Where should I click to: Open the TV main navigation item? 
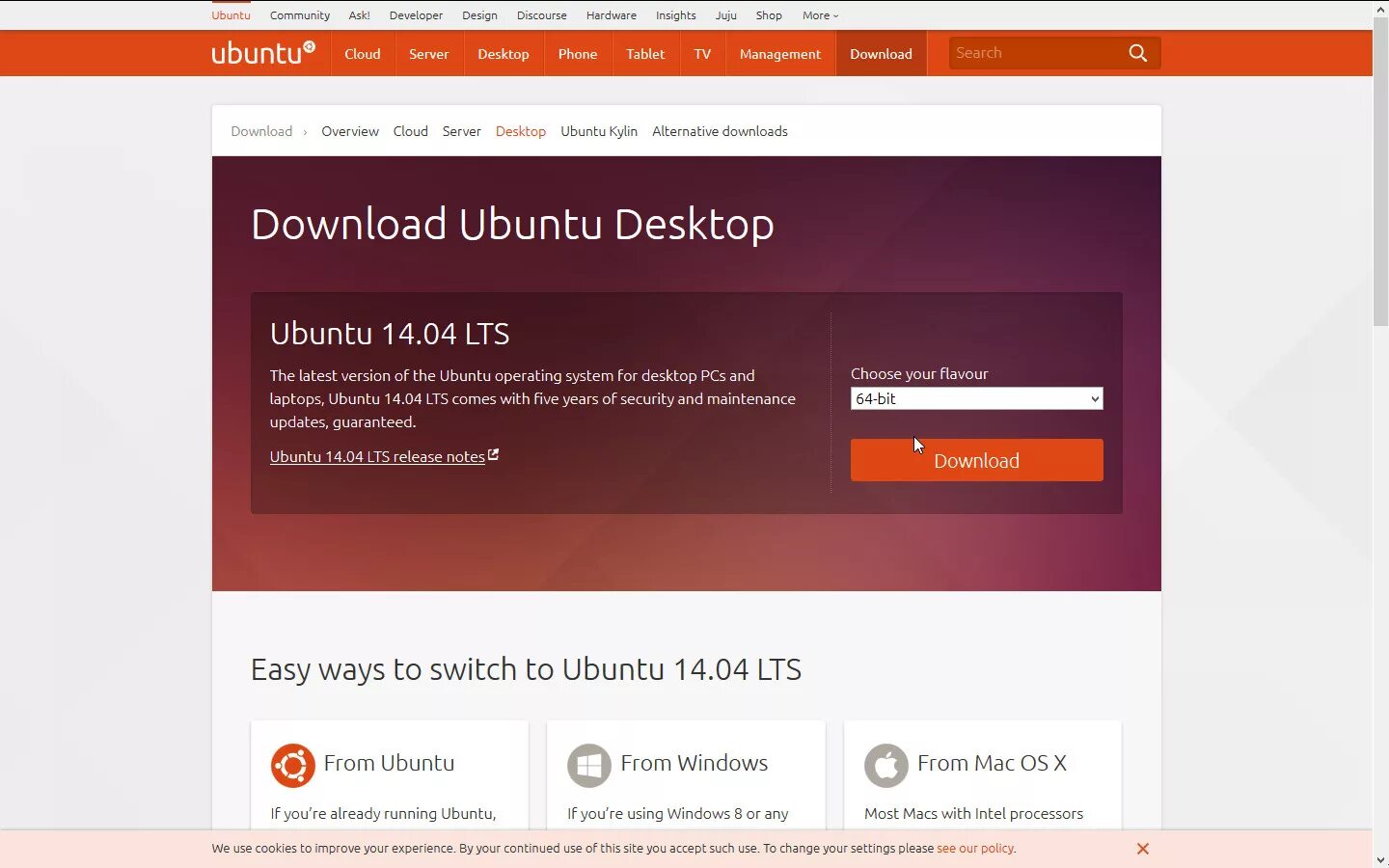click(702, 54)
